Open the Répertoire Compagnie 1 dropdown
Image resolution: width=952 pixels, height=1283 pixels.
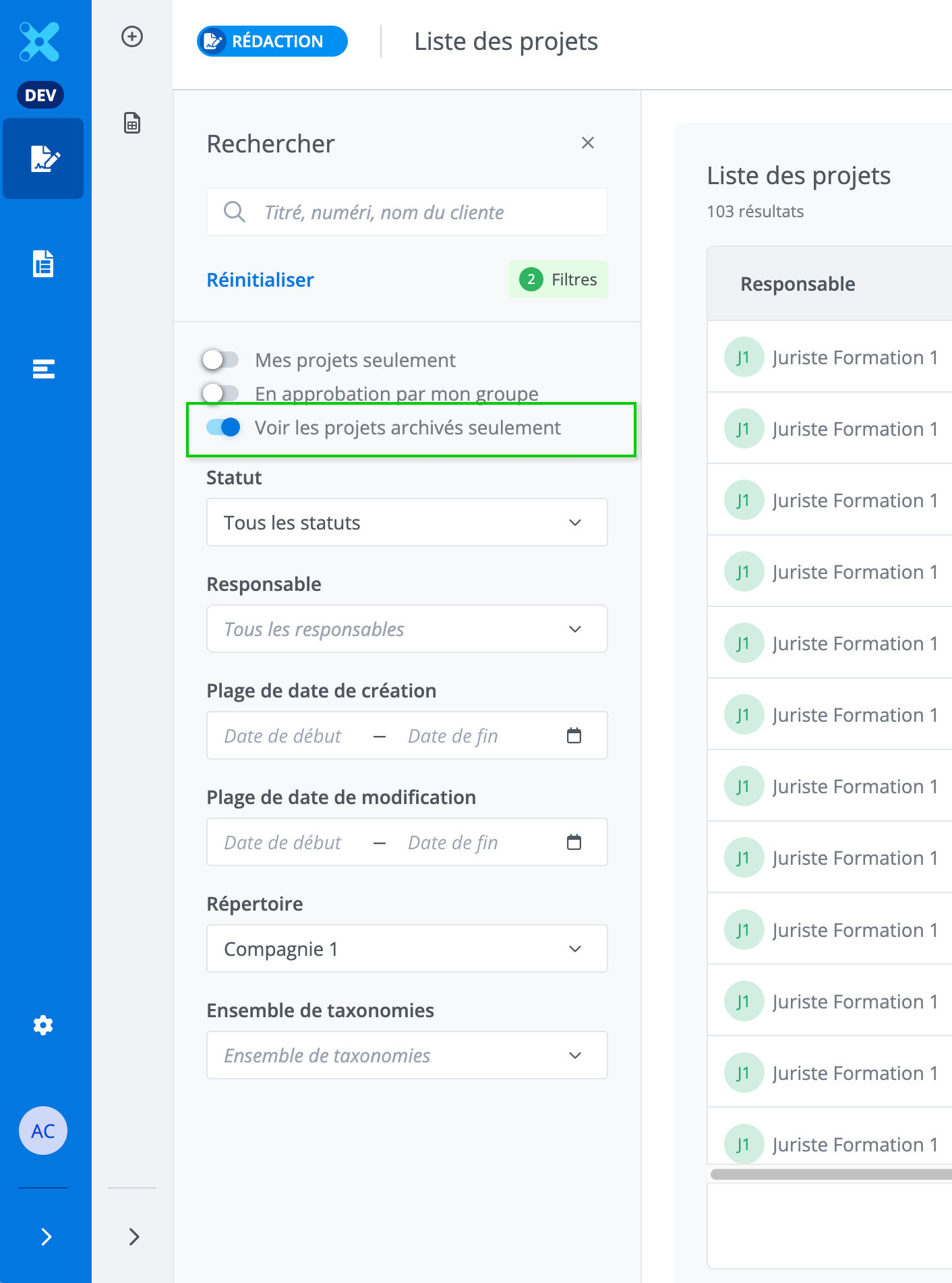point(407,949)
